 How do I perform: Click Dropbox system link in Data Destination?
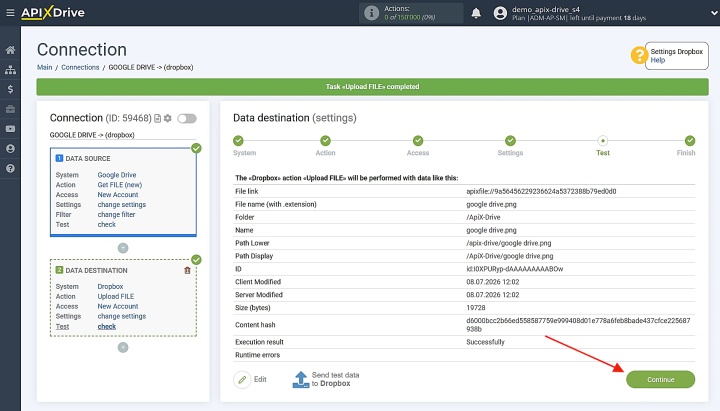point(110,287)
